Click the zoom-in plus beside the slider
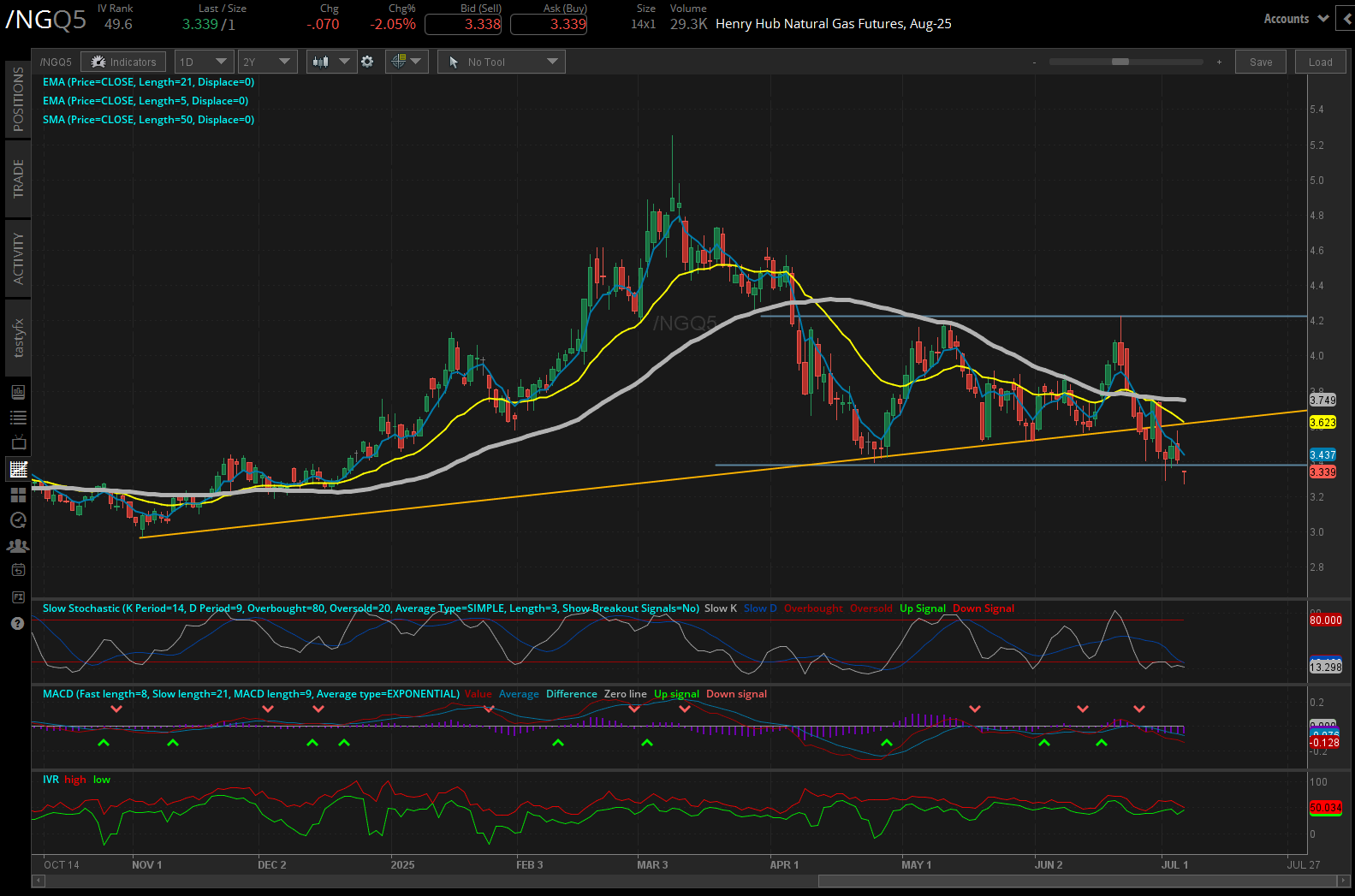This screenshot has width=1355, height=896. click(1219, 62)
